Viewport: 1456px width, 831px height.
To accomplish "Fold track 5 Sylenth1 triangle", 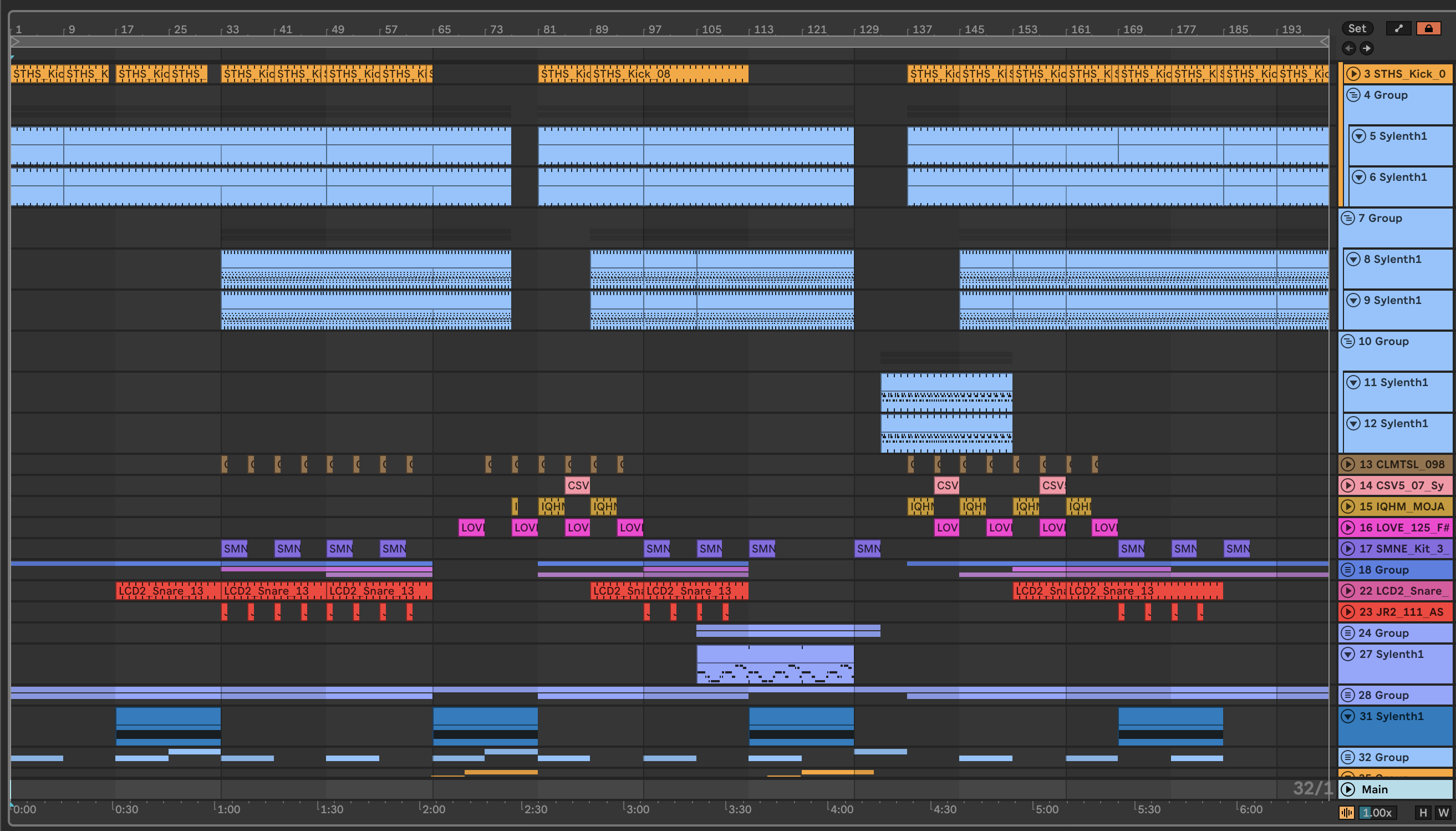I will tap(1359, 136).
